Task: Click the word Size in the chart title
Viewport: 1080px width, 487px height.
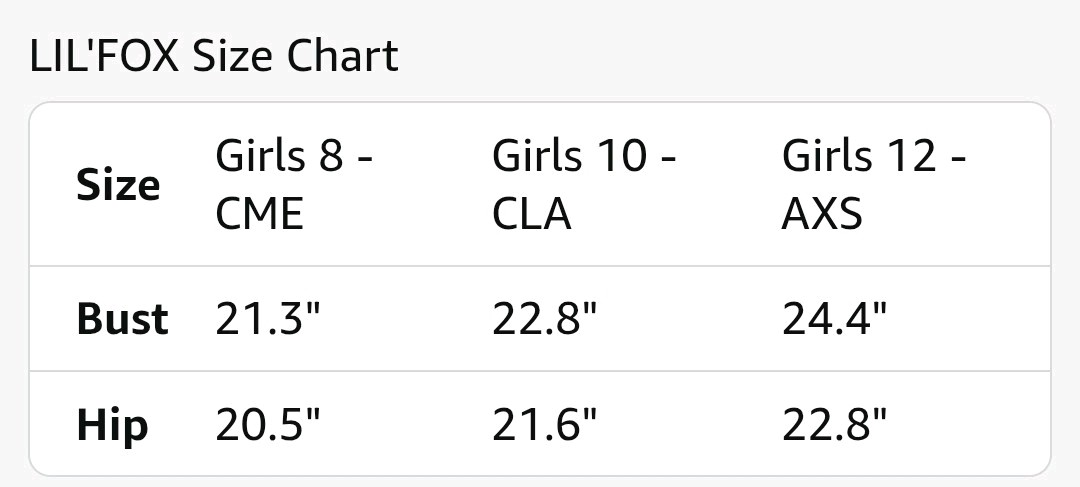Action: (x=234, y=56)
